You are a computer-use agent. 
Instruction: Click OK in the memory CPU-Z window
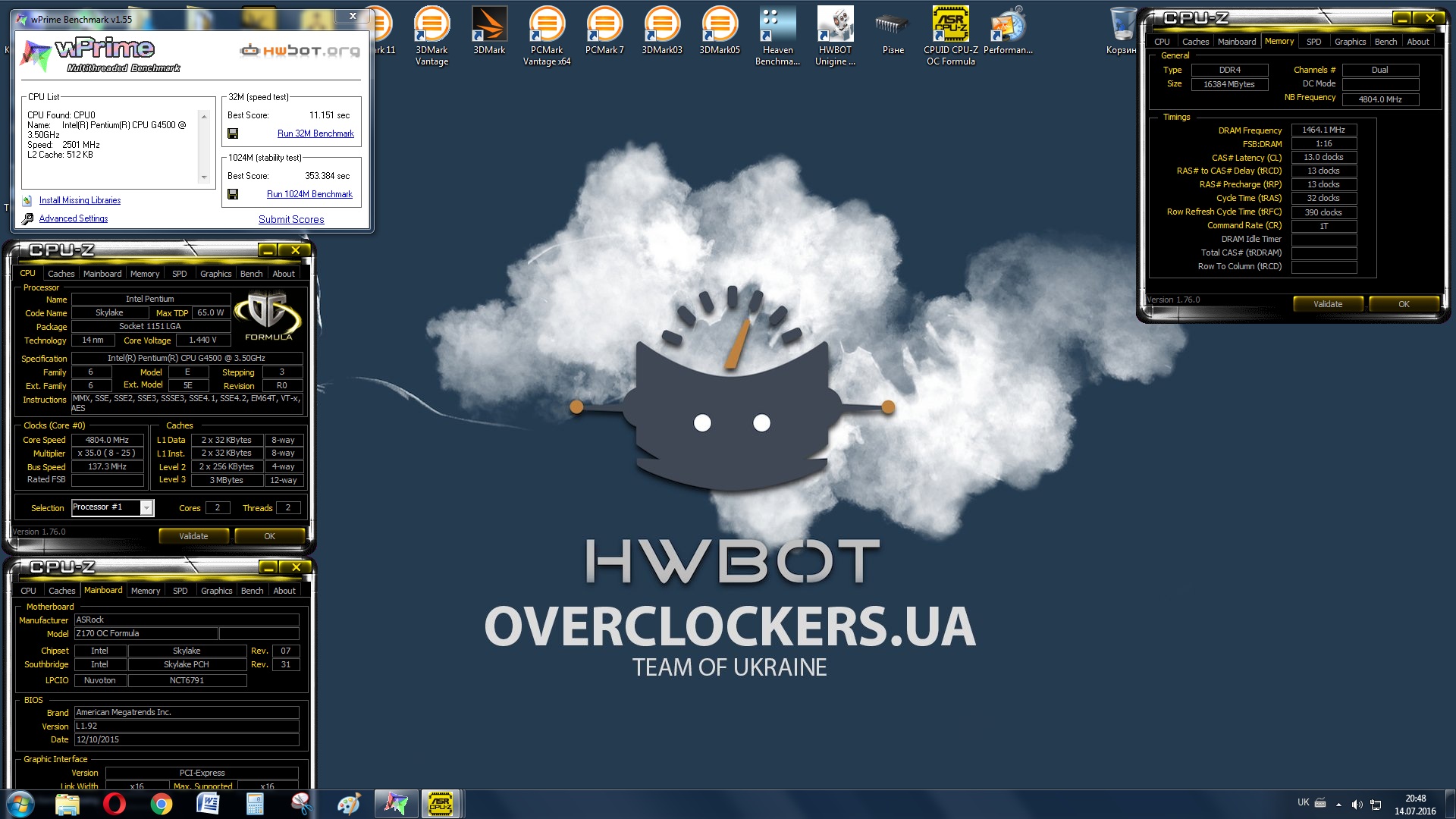(1404, 304)
